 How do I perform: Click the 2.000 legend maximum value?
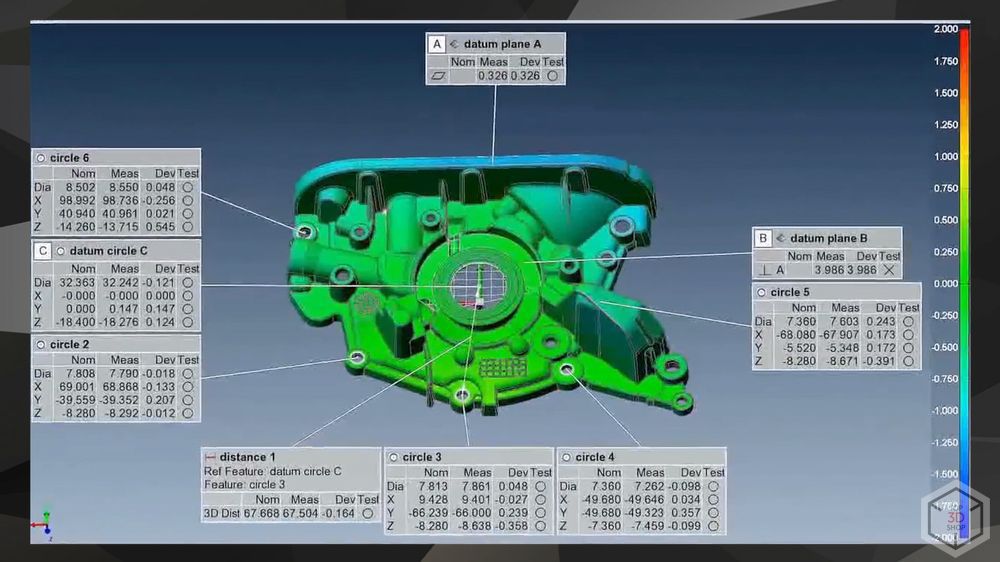tap(946, 29)
